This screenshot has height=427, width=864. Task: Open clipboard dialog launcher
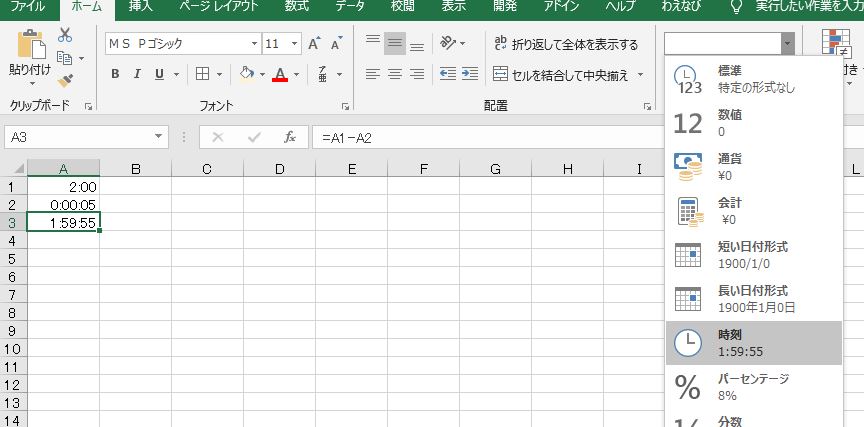88,107
